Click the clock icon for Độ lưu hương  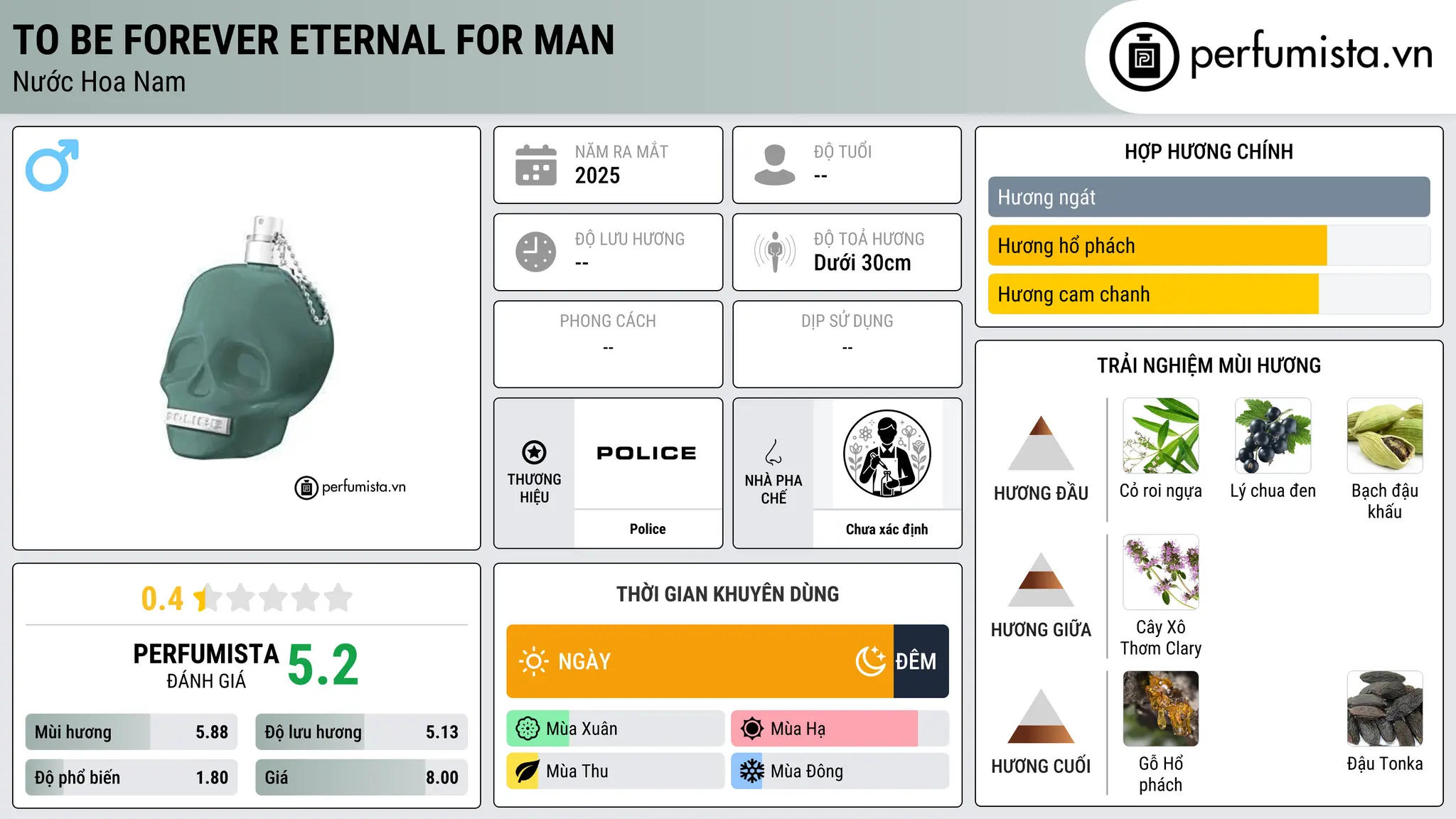point(535,252)
